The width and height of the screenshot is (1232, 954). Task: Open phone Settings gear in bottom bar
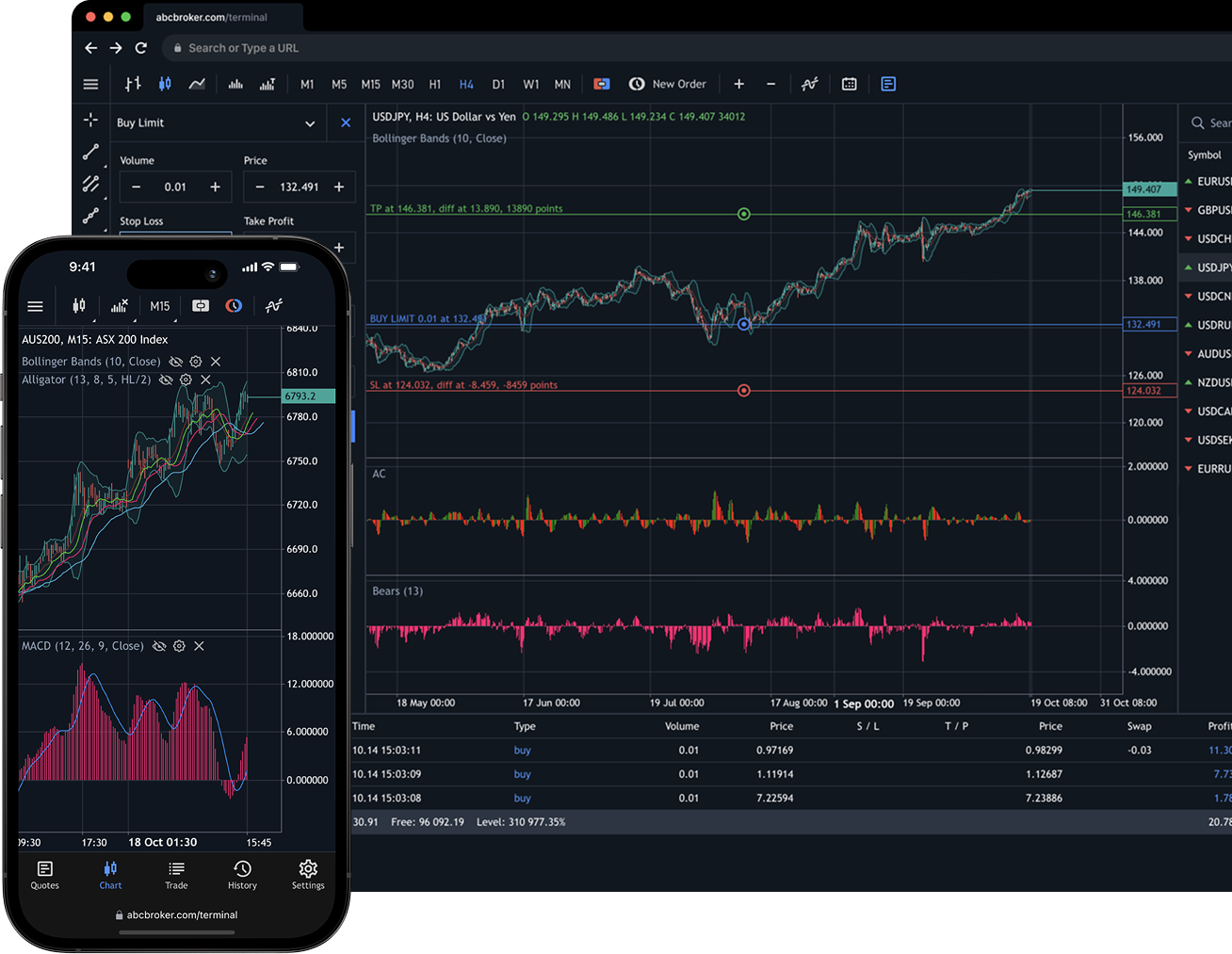pos(308,873)
